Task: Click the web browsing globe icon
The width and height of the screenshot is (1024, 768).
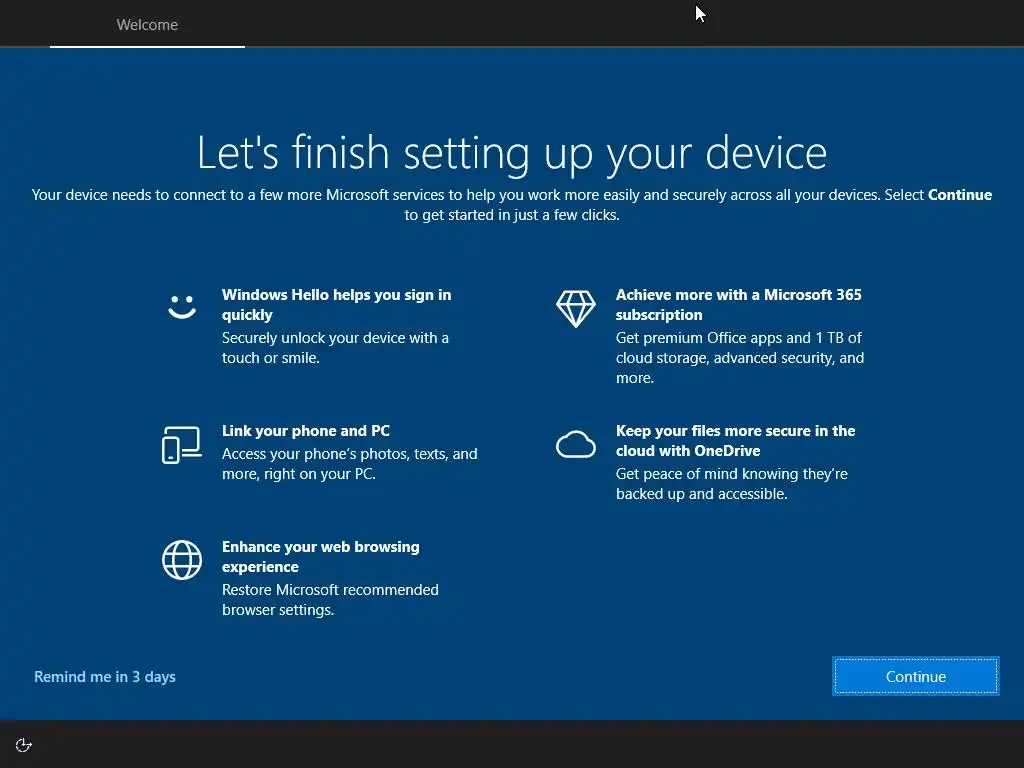Action: [182, 560]
